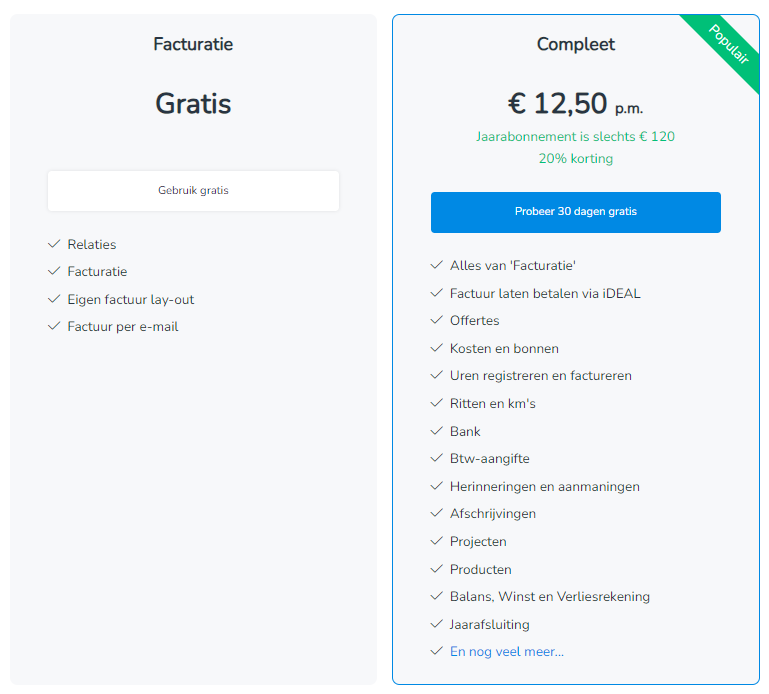Viewport: 769px width, 694px height.
Task: Click the '€ 12,50 p.m.' price
Action: (x=575, y=103)
